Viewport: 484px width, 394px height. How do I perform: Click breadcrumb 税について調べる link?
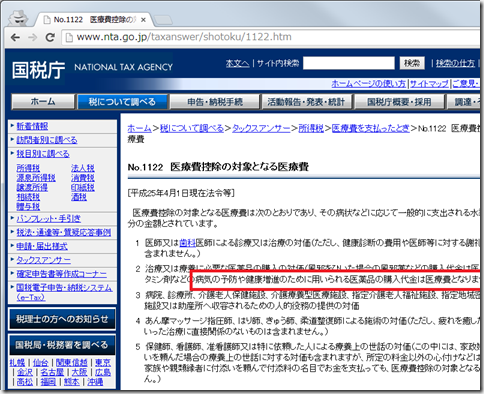click(192, 128)
